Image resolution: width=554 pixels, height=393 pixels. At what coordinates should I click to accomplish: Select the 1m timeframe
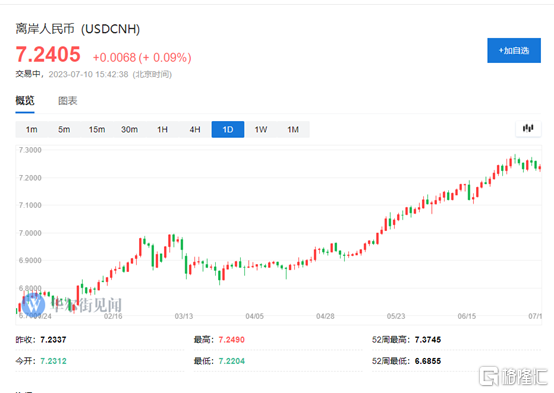point(31,129)
